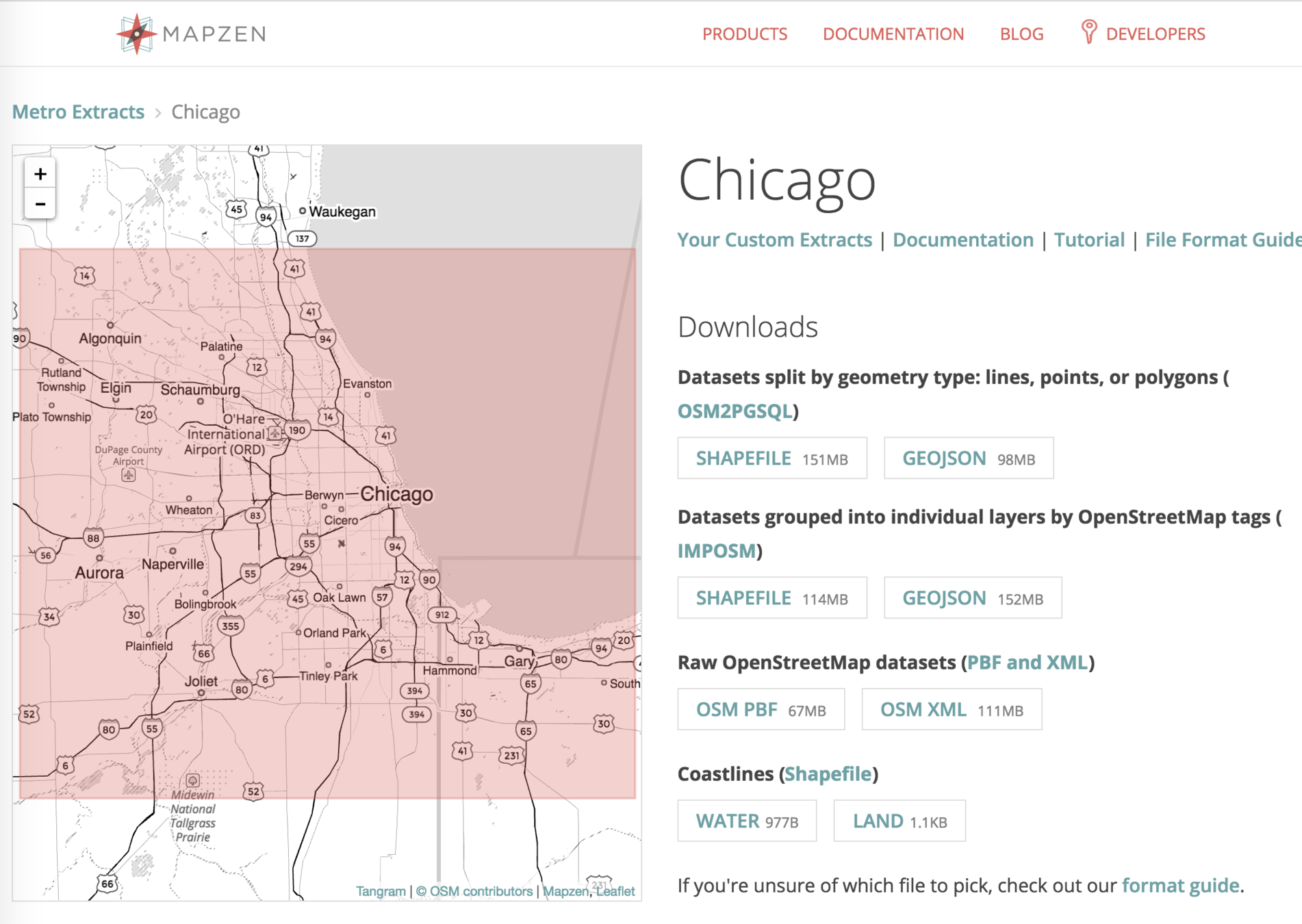The width and height of the screenshot is (1302, 924).
Task: Click the Joliet label on the map
Action: 201,682
